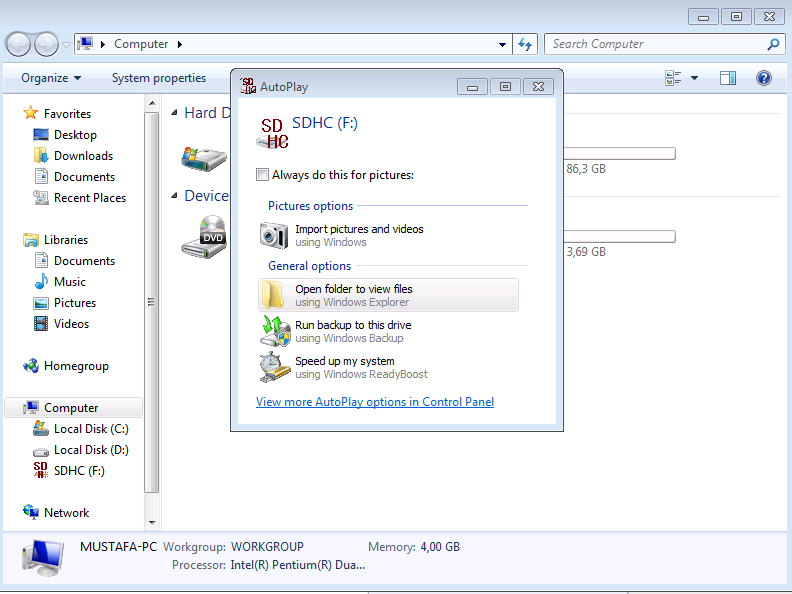The height and width of the screenshot is (594, 792).
Task: Go forward in Explorer
Action: tap(46, 44)
